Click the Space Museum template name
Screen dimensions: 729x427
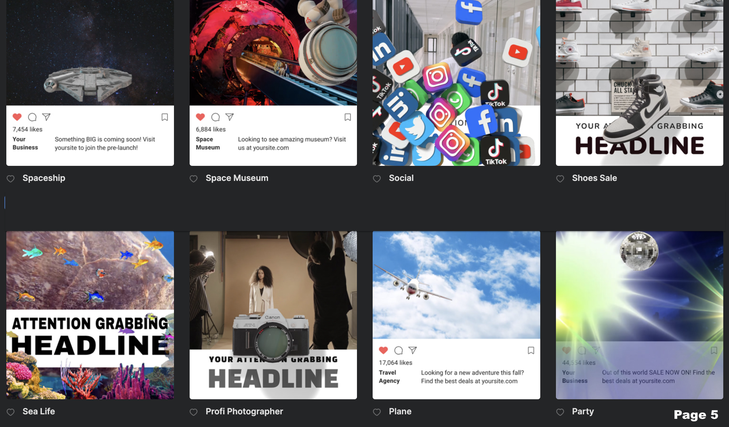[237, 178]
